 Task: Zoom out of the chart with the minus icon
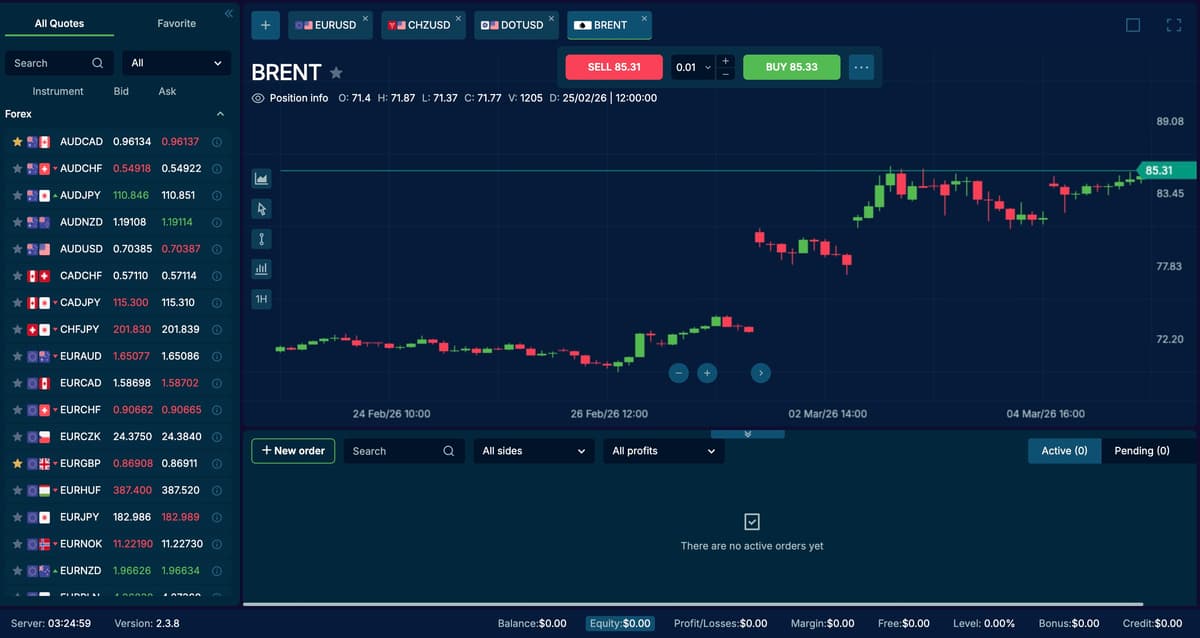coord(678,372)
